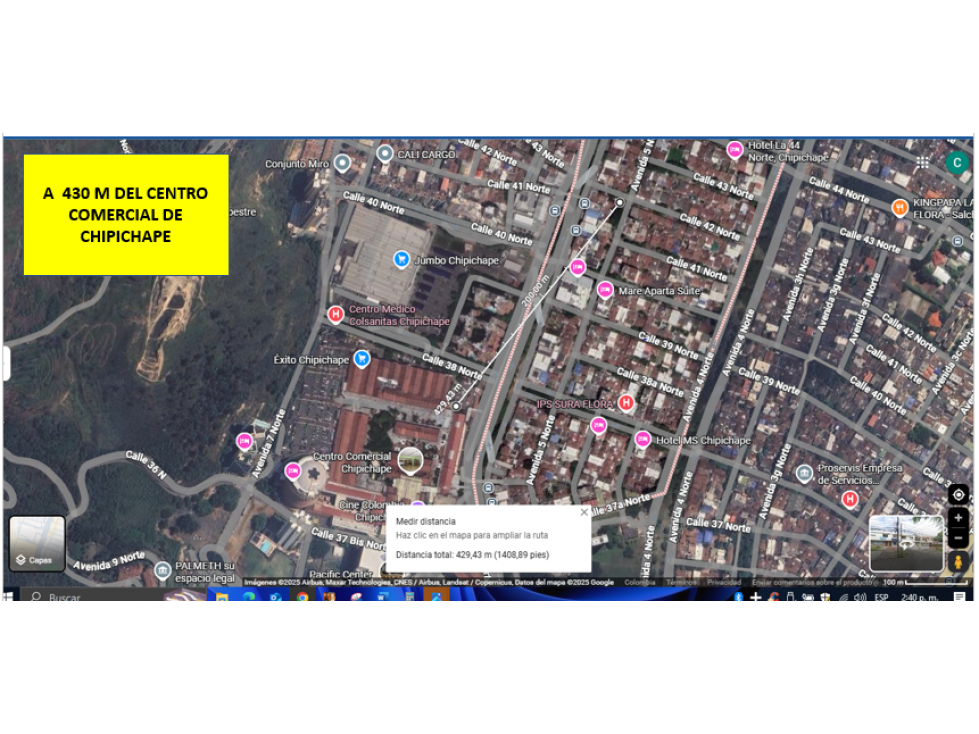Open the IPS SURA FLORA hospital marker

[626, 403]
